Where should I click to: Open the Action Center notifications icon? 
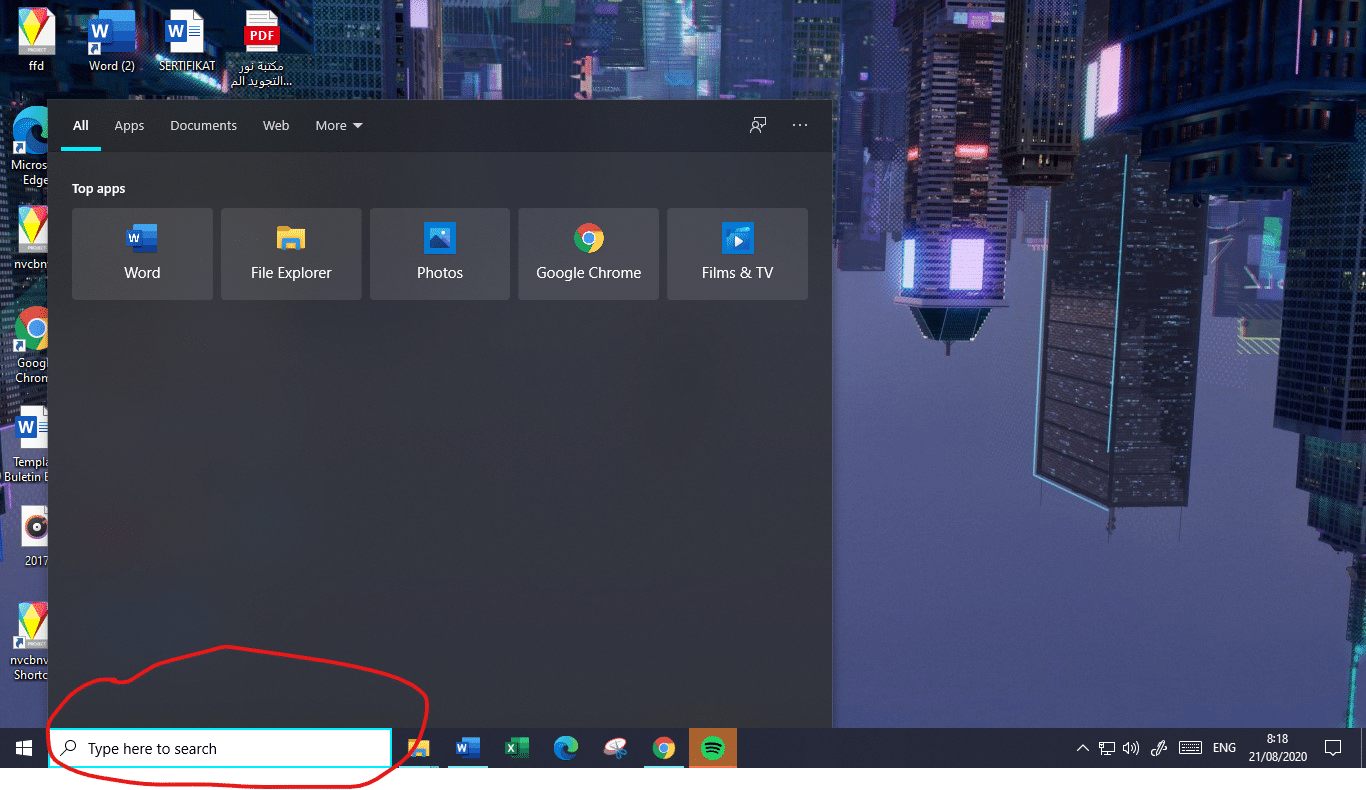[x=1332, y=748]
